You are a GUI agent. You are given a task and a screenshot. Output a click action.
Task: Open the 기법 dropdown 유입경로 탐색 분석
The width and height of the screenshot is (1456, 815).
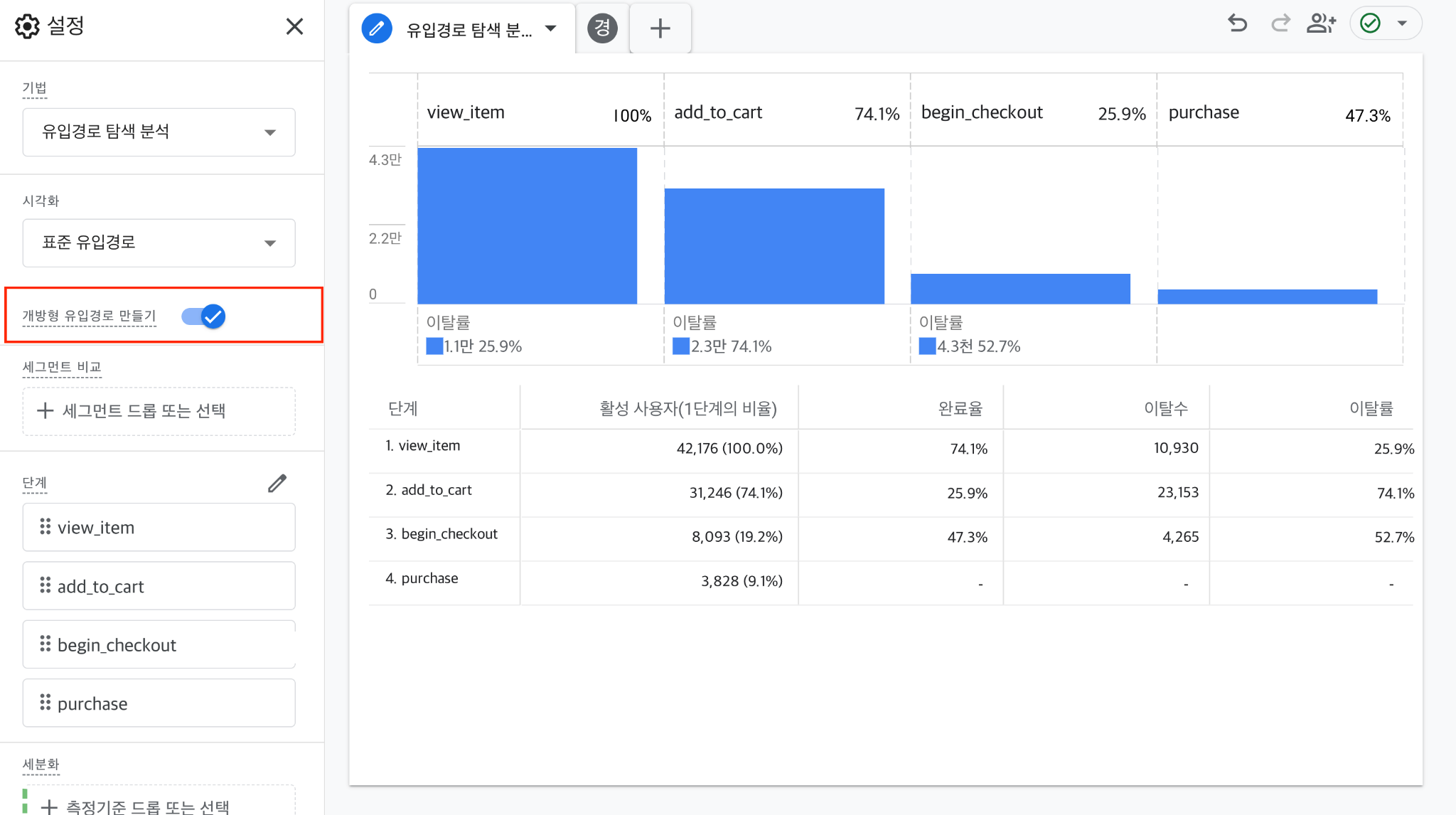pos(159,132)
